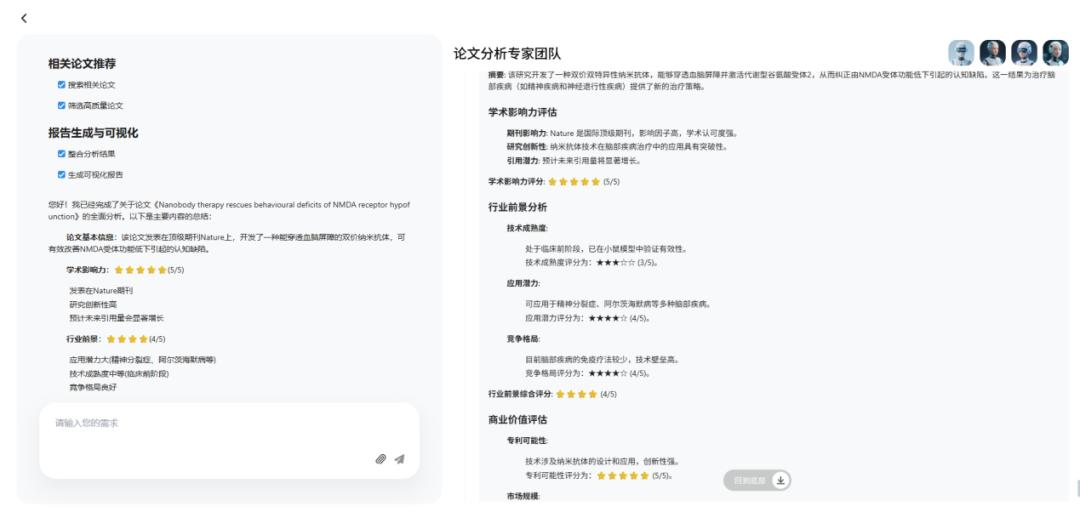The image size is (1080, 512).
Task: Click the paperclip attachment icon
Action: [381, 459]
